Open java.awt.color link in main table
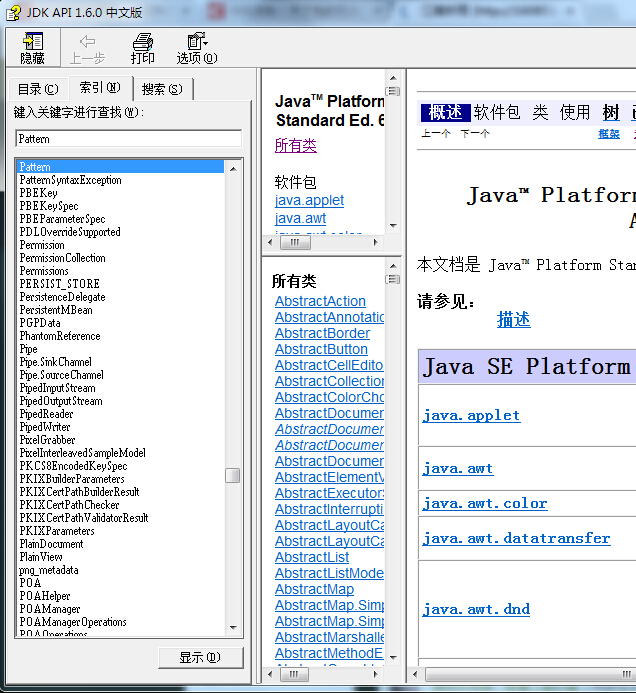The height and width of the screenshot is (693, 636). (485, 503)
